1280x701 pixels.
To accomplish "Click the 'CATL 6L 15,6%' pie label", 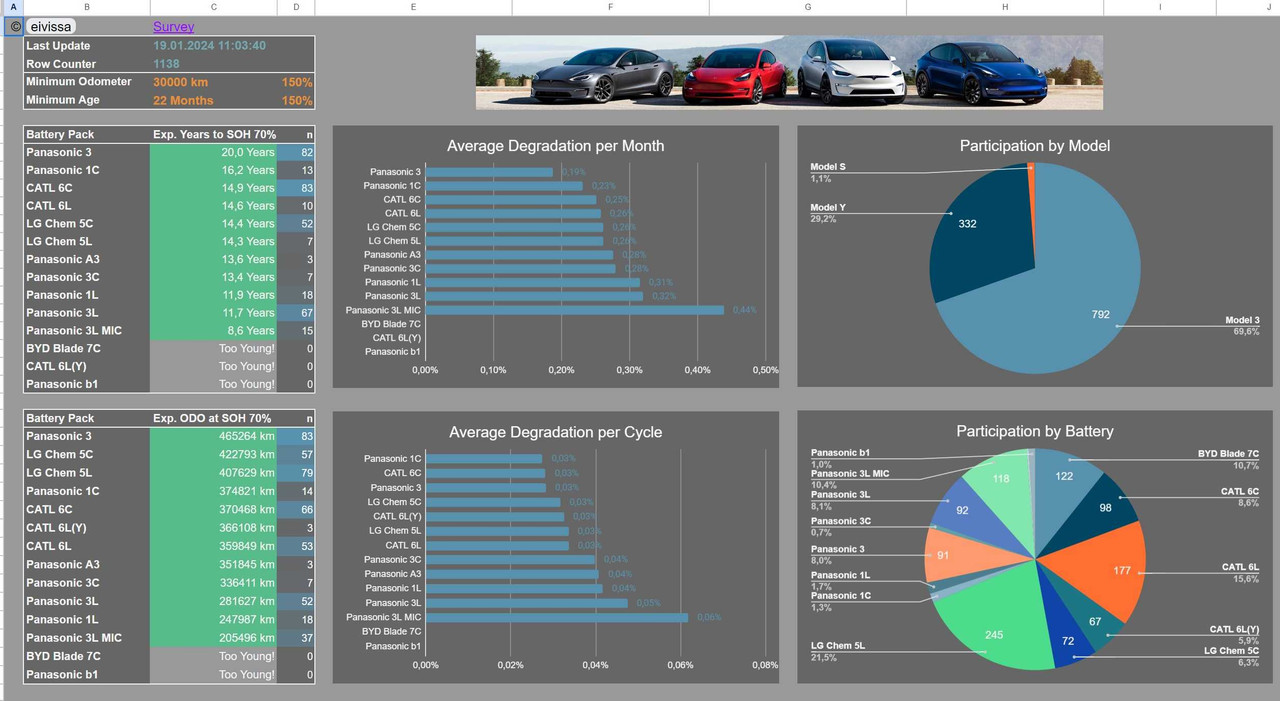I will [x=1240, y=573].
